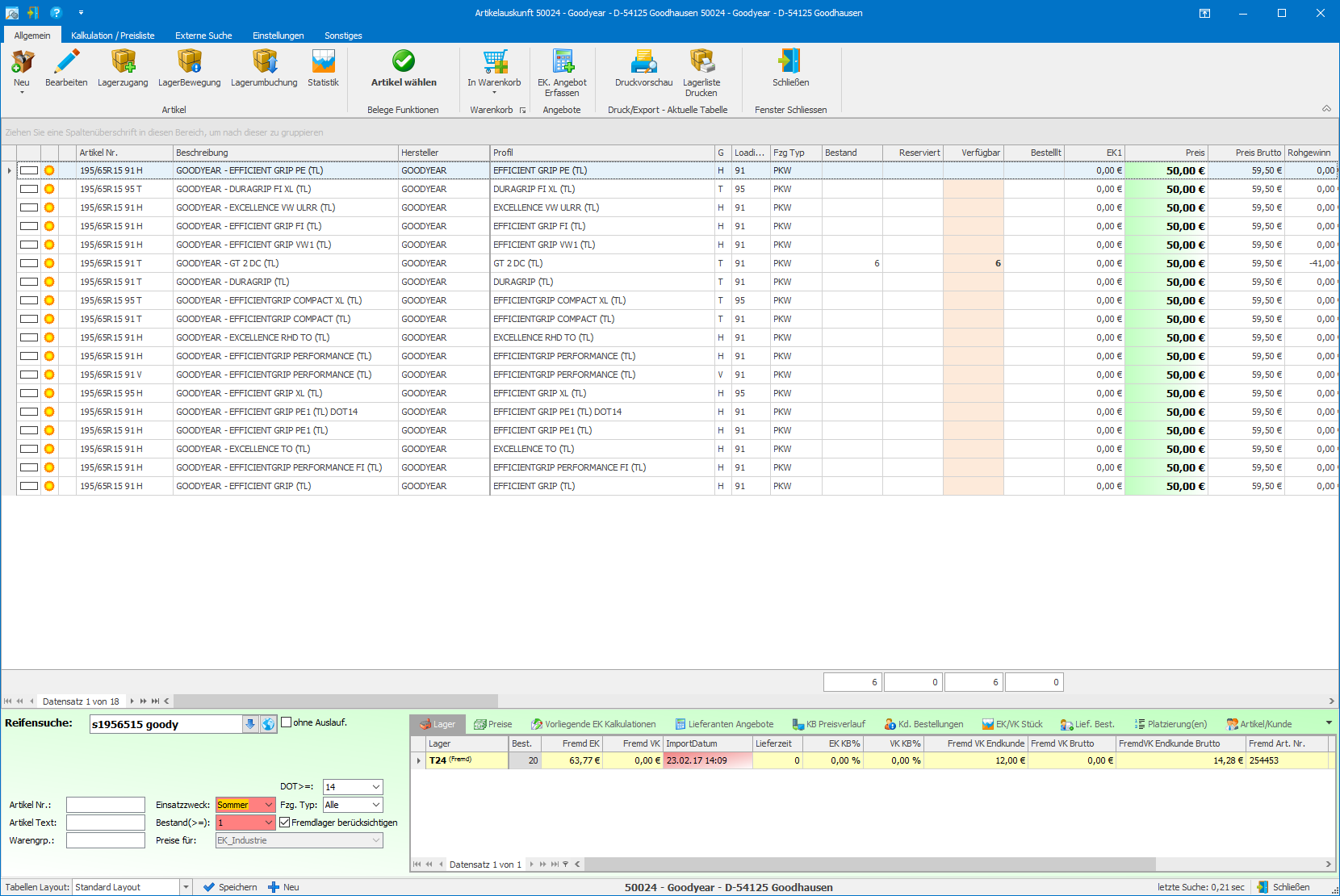Image resolution: width=1340 pixels, height=896 pixels.
Task: Click Artikel wählen green checkmark
Action: tap(404, 61)
